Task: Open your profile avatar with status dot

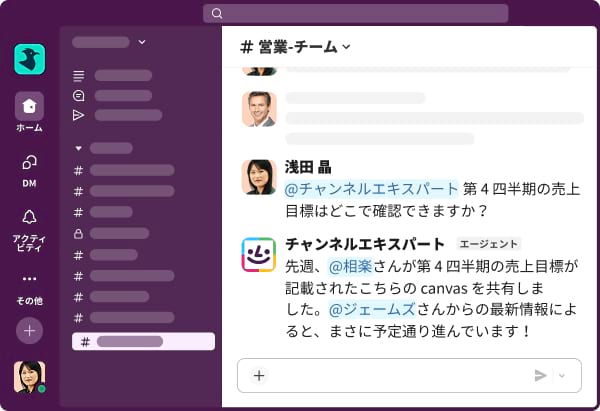Action: coord(29,377)
